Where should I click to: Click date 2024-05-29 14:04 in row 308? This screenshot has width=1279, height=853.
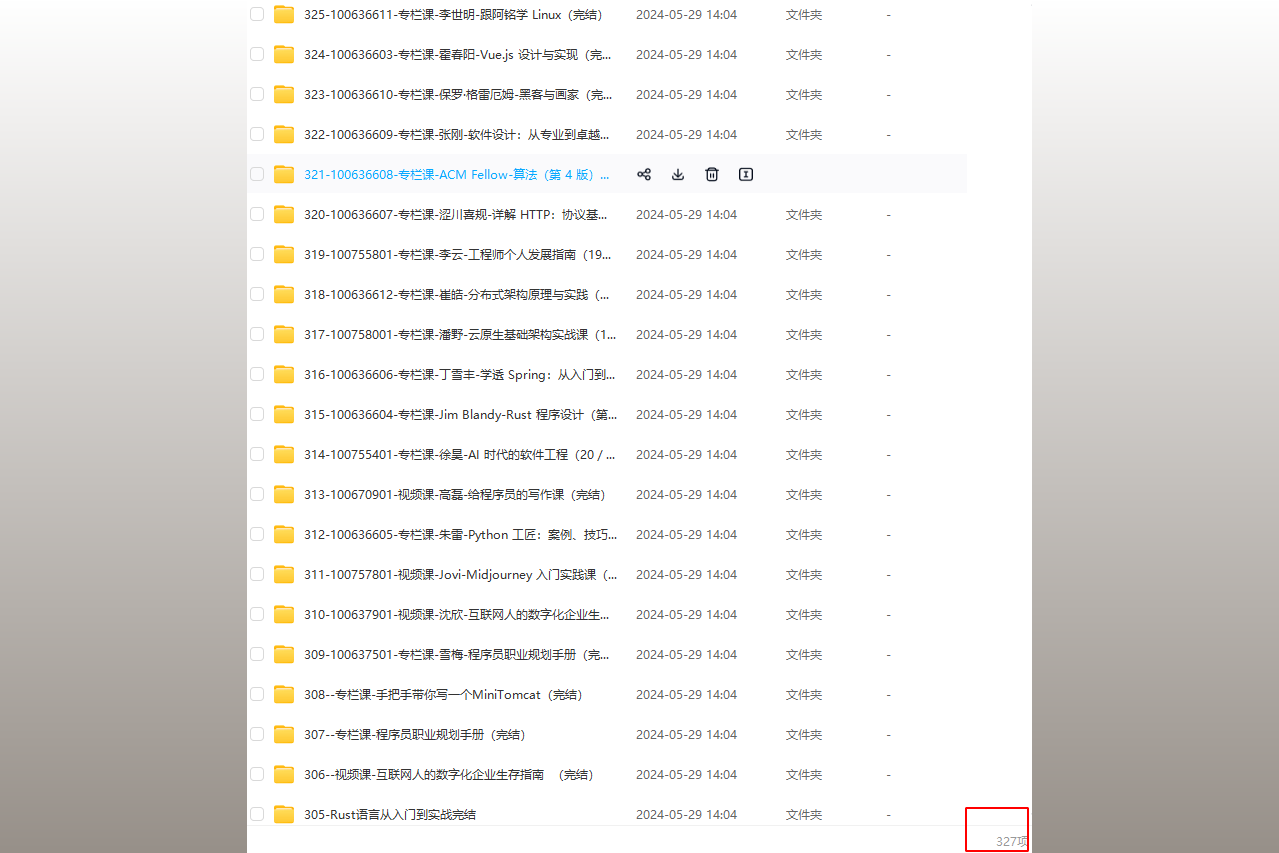686,694
